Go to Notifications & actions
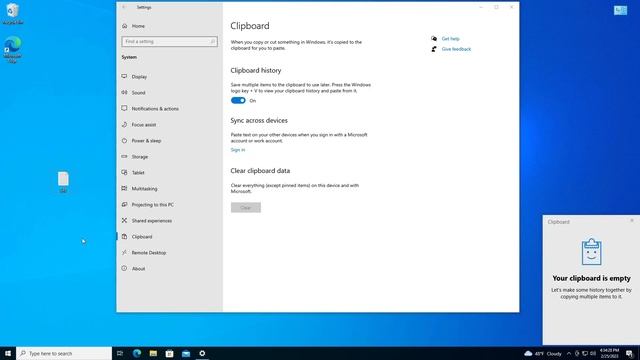Viewport: 640px width, 360px height. [x=155, y=109]
